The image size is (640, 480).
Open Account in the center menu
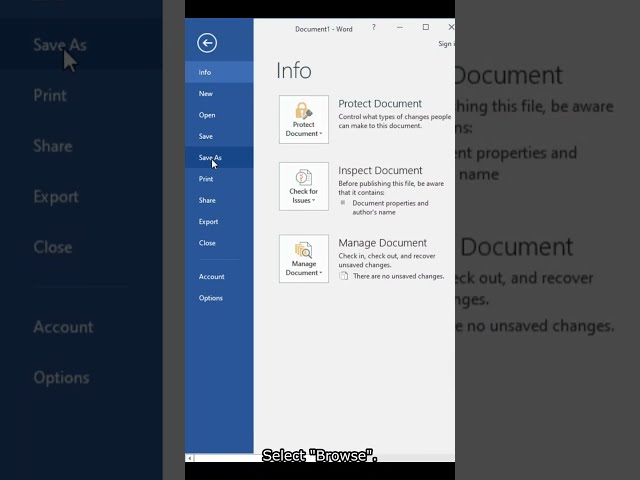click(219, 277)
